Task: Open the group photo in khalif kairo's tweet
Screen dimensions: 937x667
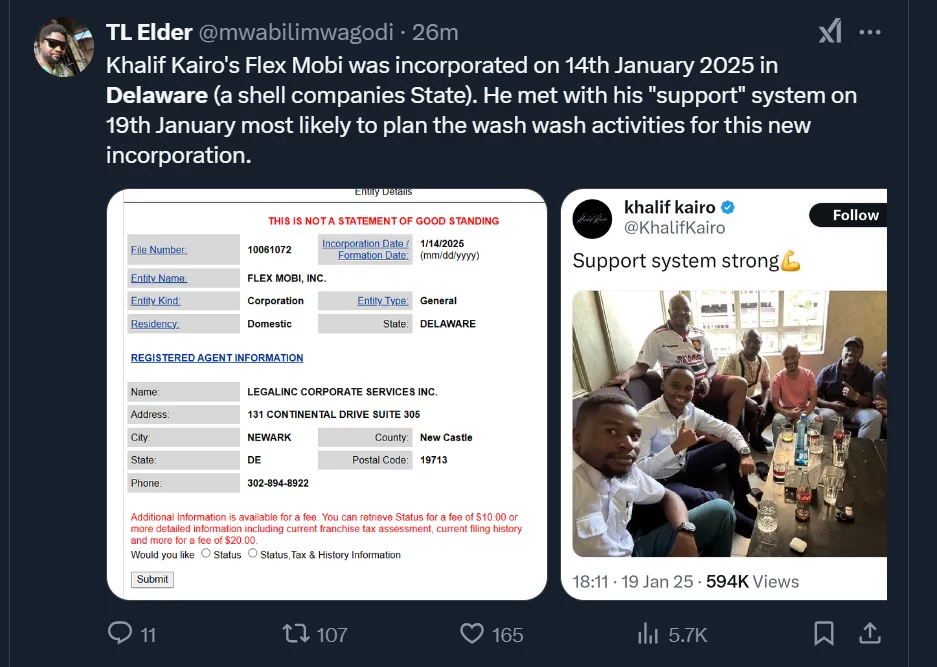Action: (730, 424)
